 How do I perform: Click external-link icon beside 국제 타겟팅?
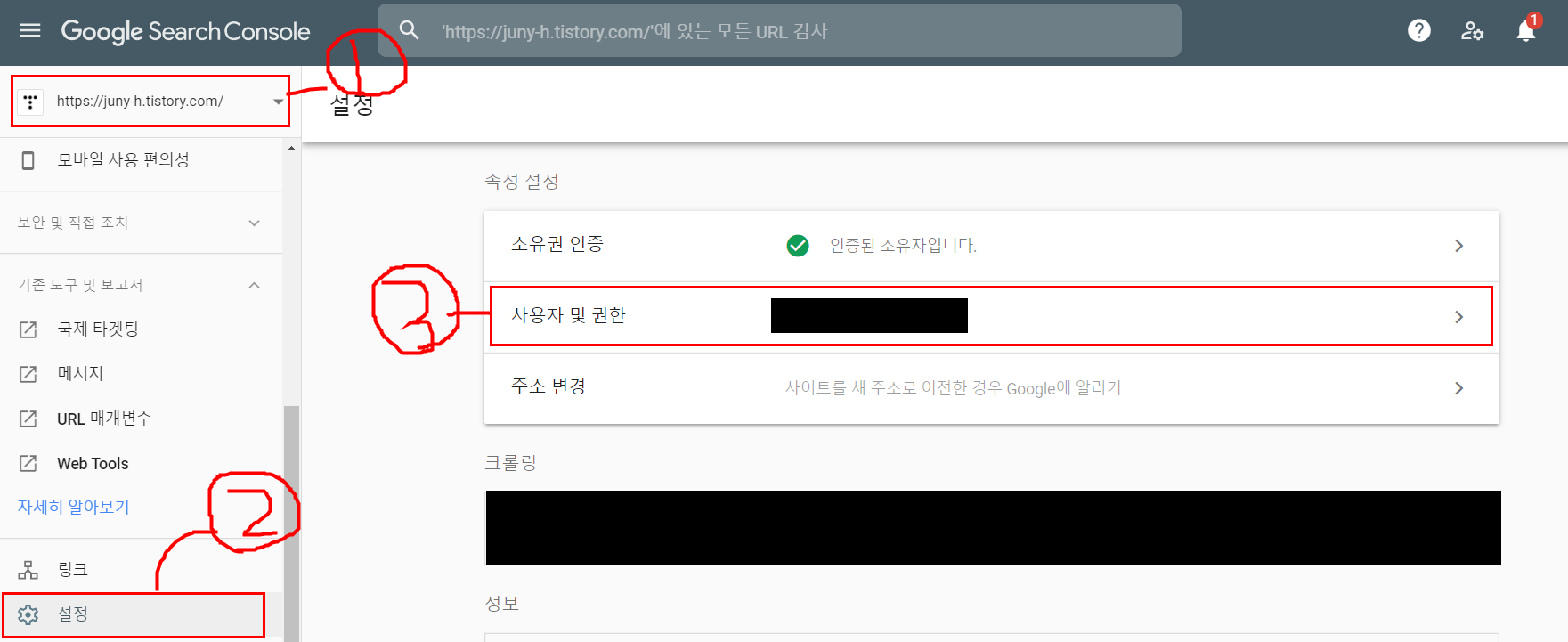click(x=28, y=329)
